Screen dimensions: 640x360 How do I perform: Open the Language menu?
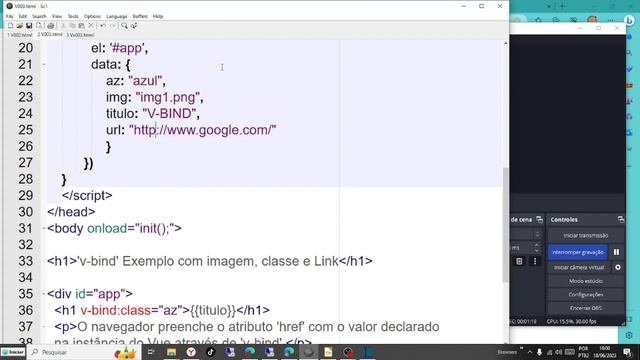[117, 16]
